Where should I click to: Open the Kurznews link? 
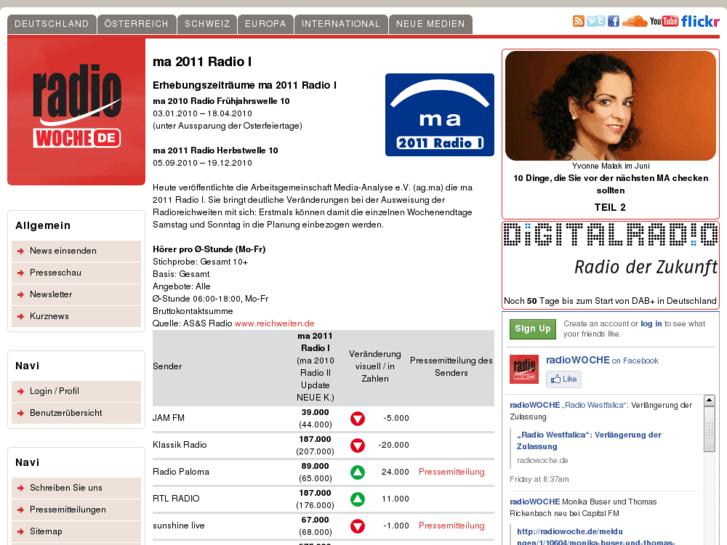[x=77, y=316]
